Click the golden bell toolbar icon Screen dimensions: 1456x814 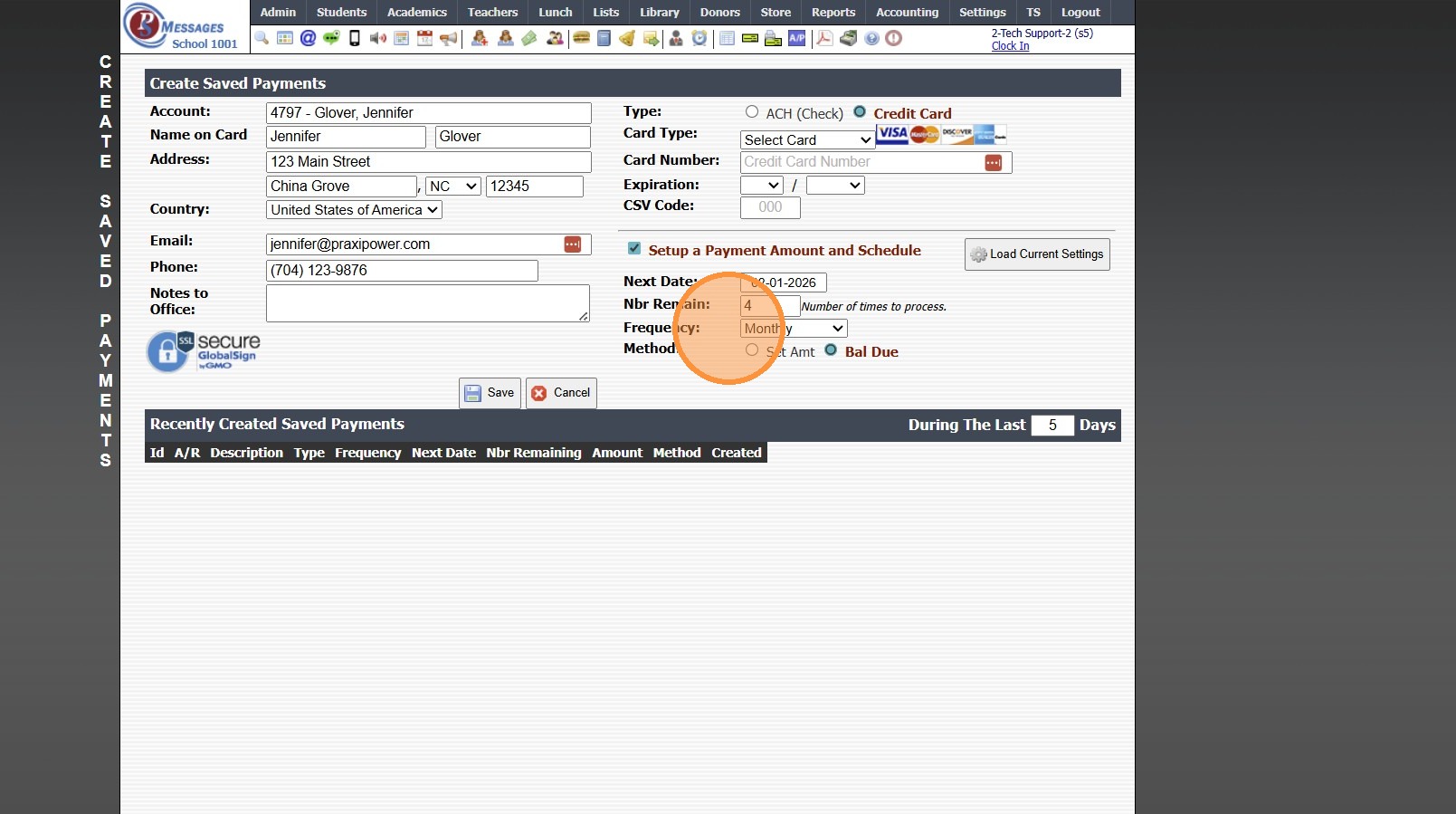(x=627, y=38)
